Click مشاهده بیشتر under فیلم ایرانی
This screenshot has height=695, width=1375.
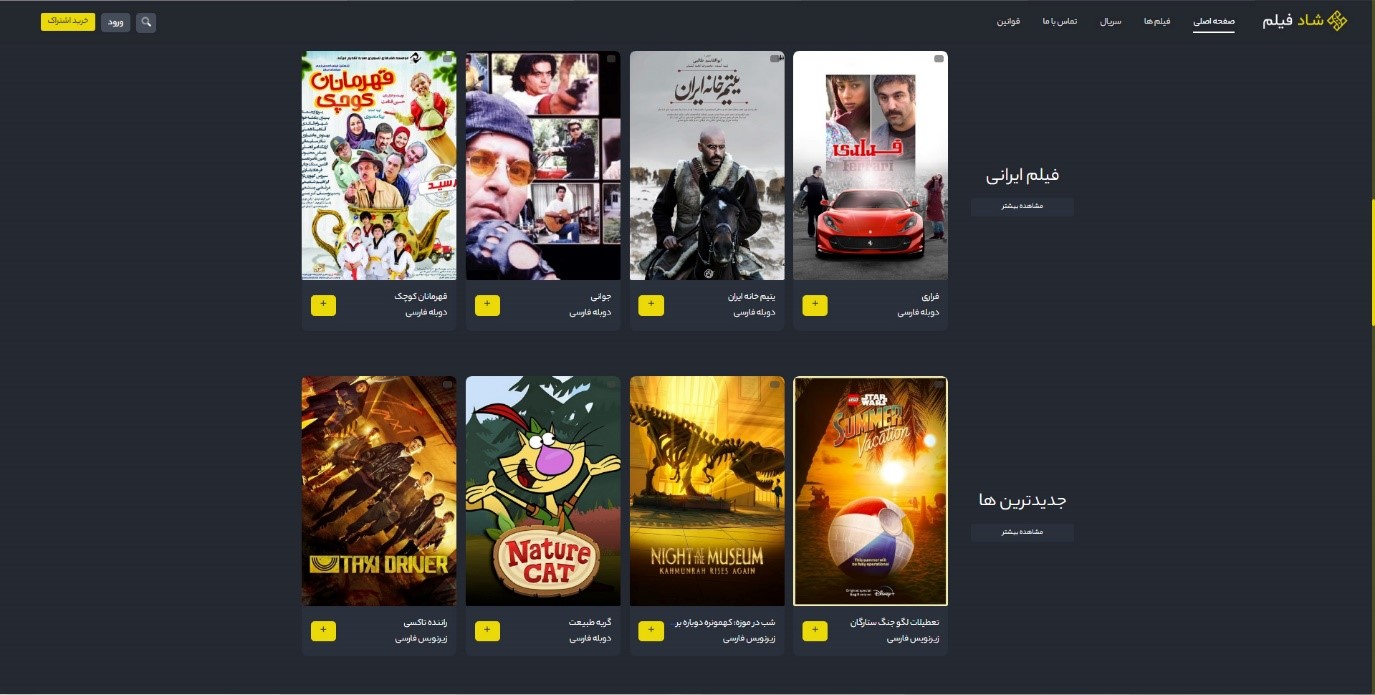[x=1022, y=207]
